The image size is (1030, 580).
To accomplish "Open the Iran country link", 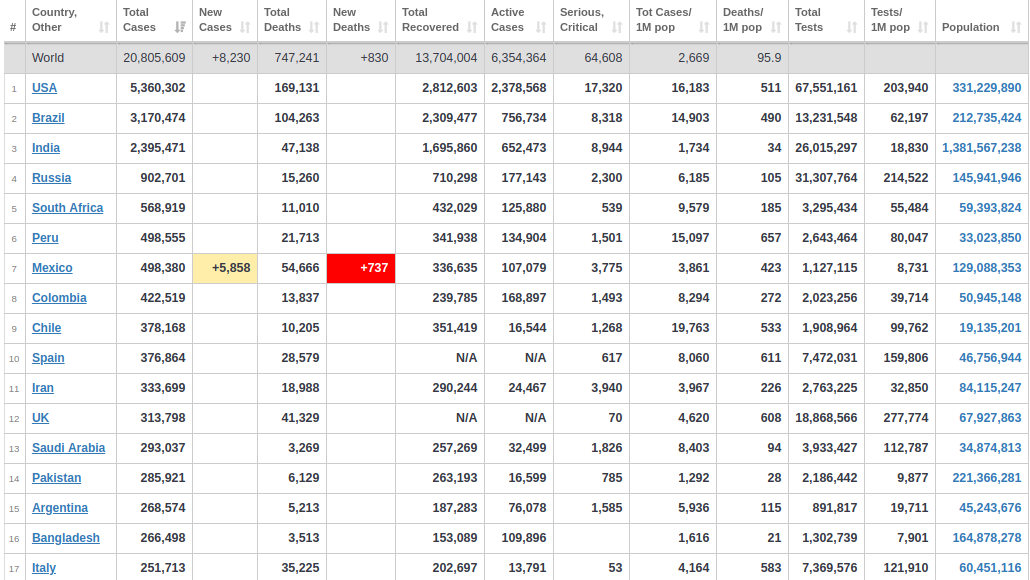I will [x=43, y=388].
